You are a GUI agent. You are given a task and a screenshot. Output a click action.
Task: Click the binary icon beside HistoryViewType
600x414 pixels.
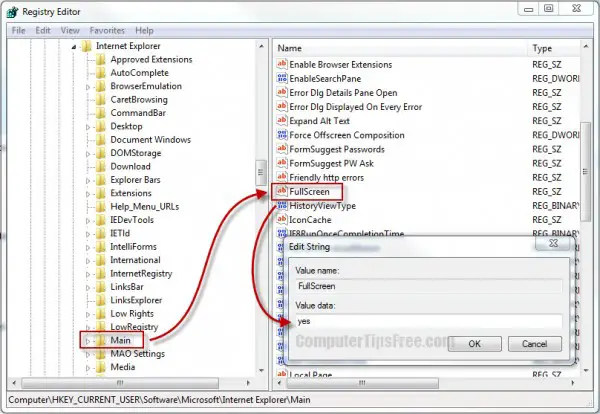click(282, 205)
